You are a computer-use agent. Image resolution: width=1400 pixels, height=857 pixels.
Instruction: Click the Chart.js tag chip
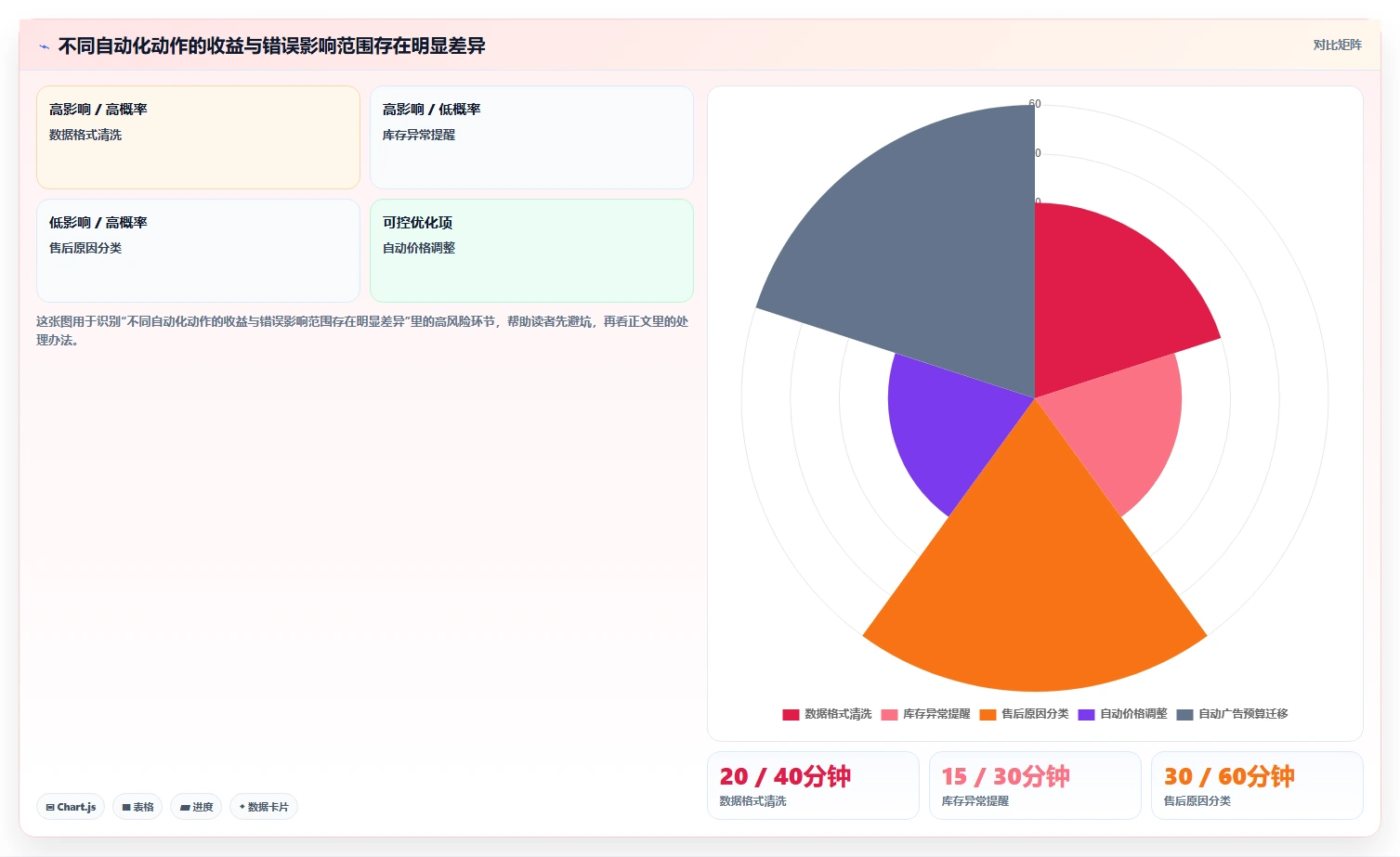coord(71,807)
